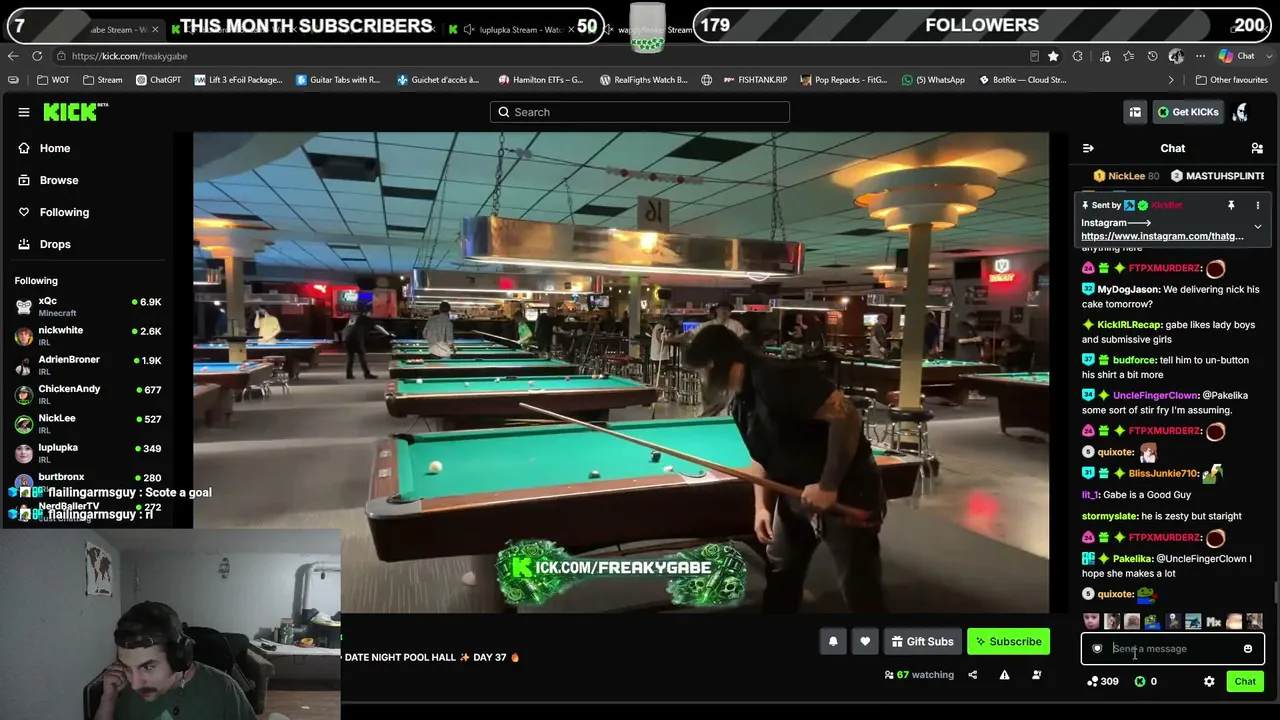
Task: Open the tab groups icon left of WOT
Action: click(x=13, y=80)
